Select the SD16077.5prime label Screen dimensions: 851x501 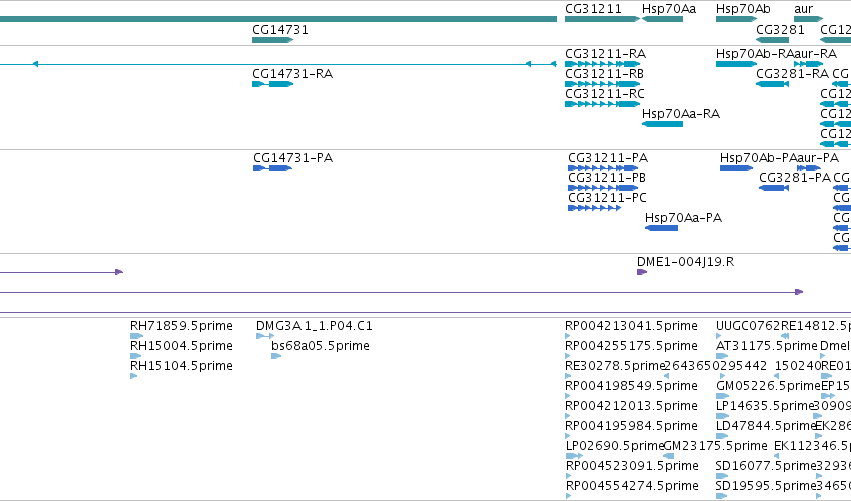(x=766, y=466)
